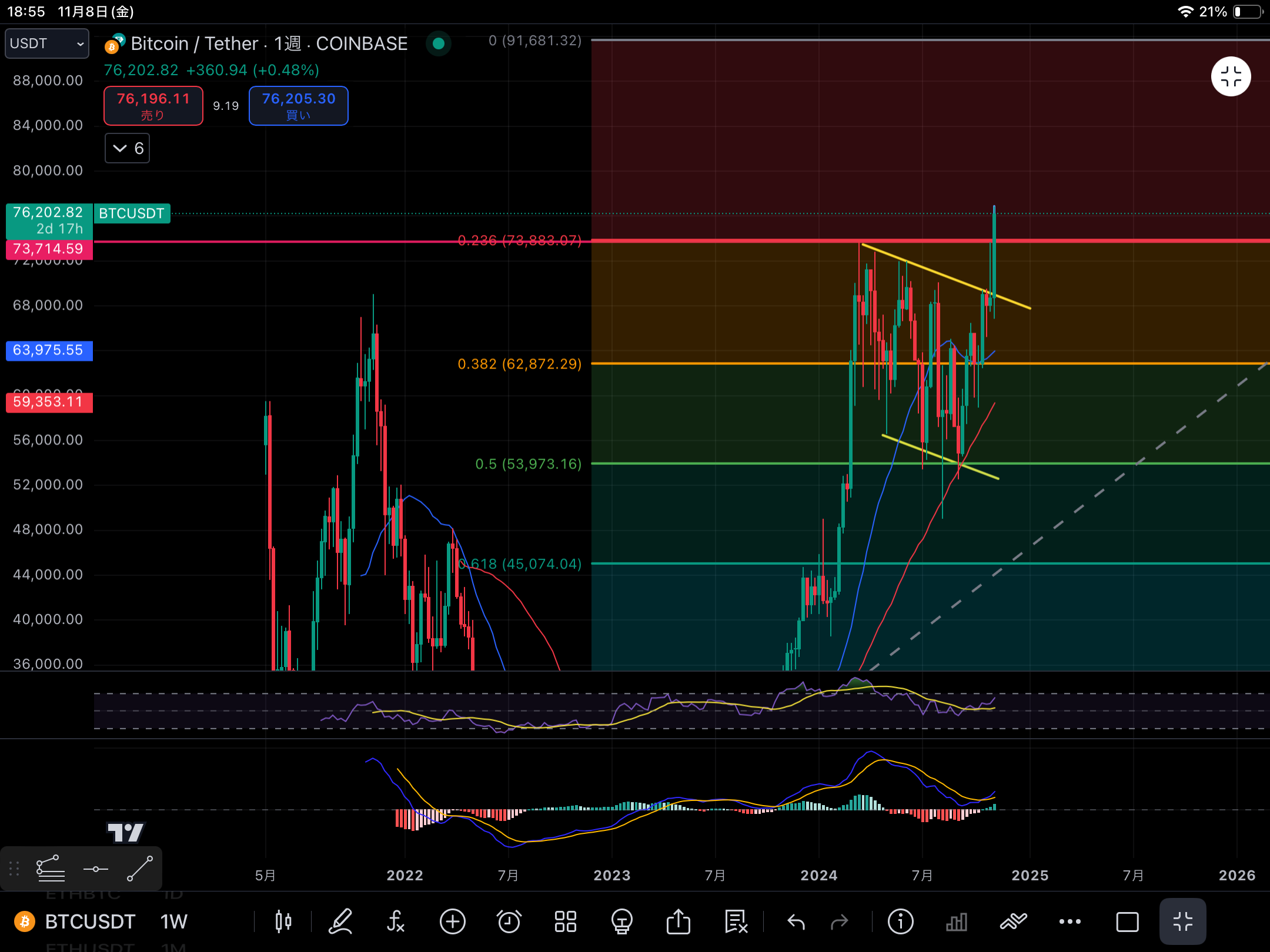Open the indicators fx icon
The width and height of the screenshot is (1270, 952).
tap(396, 921)
